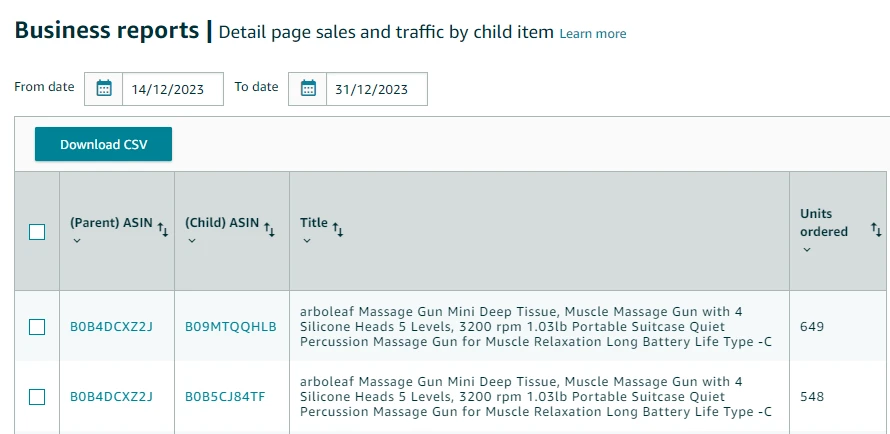The width and height of the screenshot is (890, 434).
Task: Open parent ASIN link in first row
Action: [111, 327]
